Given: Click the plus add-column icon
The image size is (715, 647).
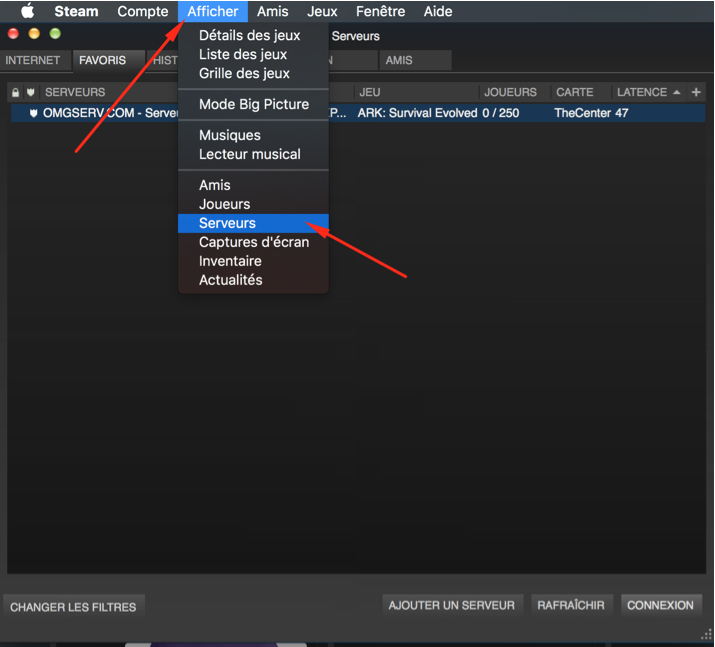Looking at the screenshot, I should click(696, 92).
